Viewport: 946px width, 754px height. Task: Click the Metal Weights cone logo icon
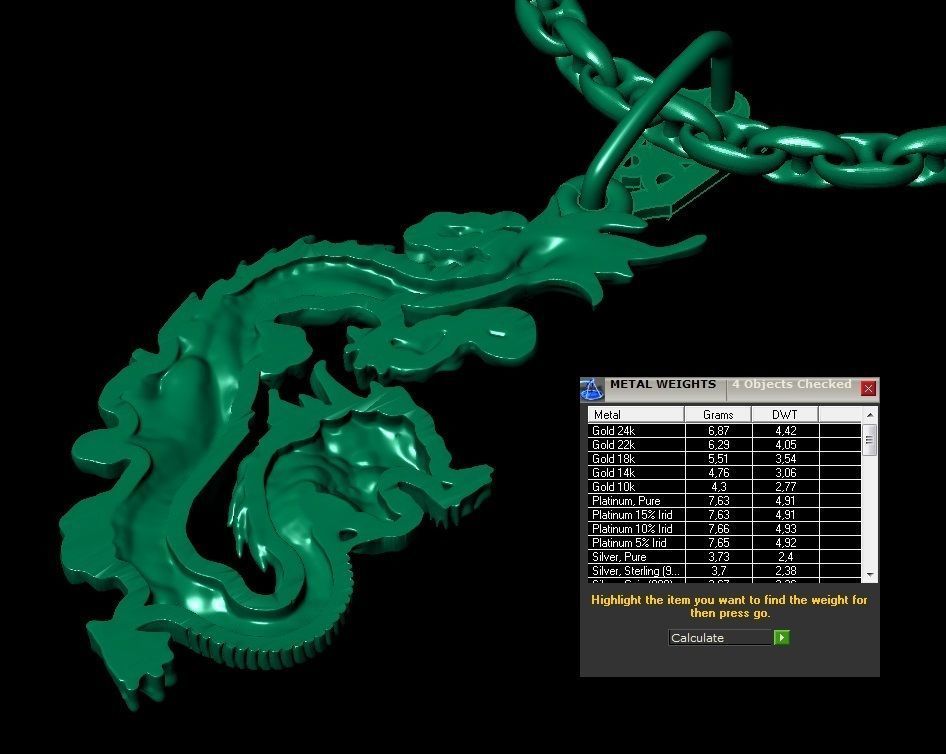pyautogui.click(x=592, y=390)
